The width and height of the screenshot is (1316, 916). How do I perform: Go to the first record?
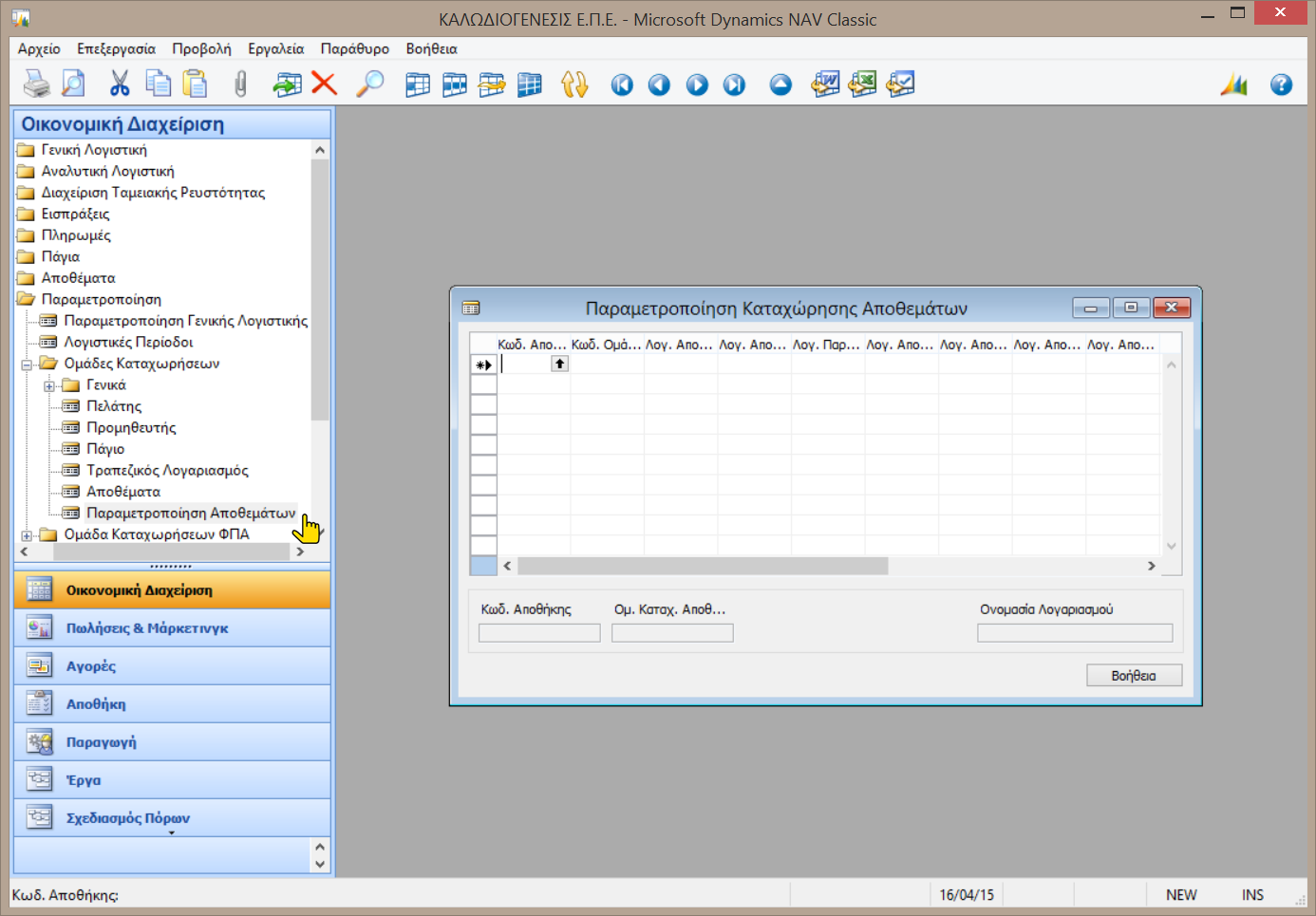click(622, 85)
